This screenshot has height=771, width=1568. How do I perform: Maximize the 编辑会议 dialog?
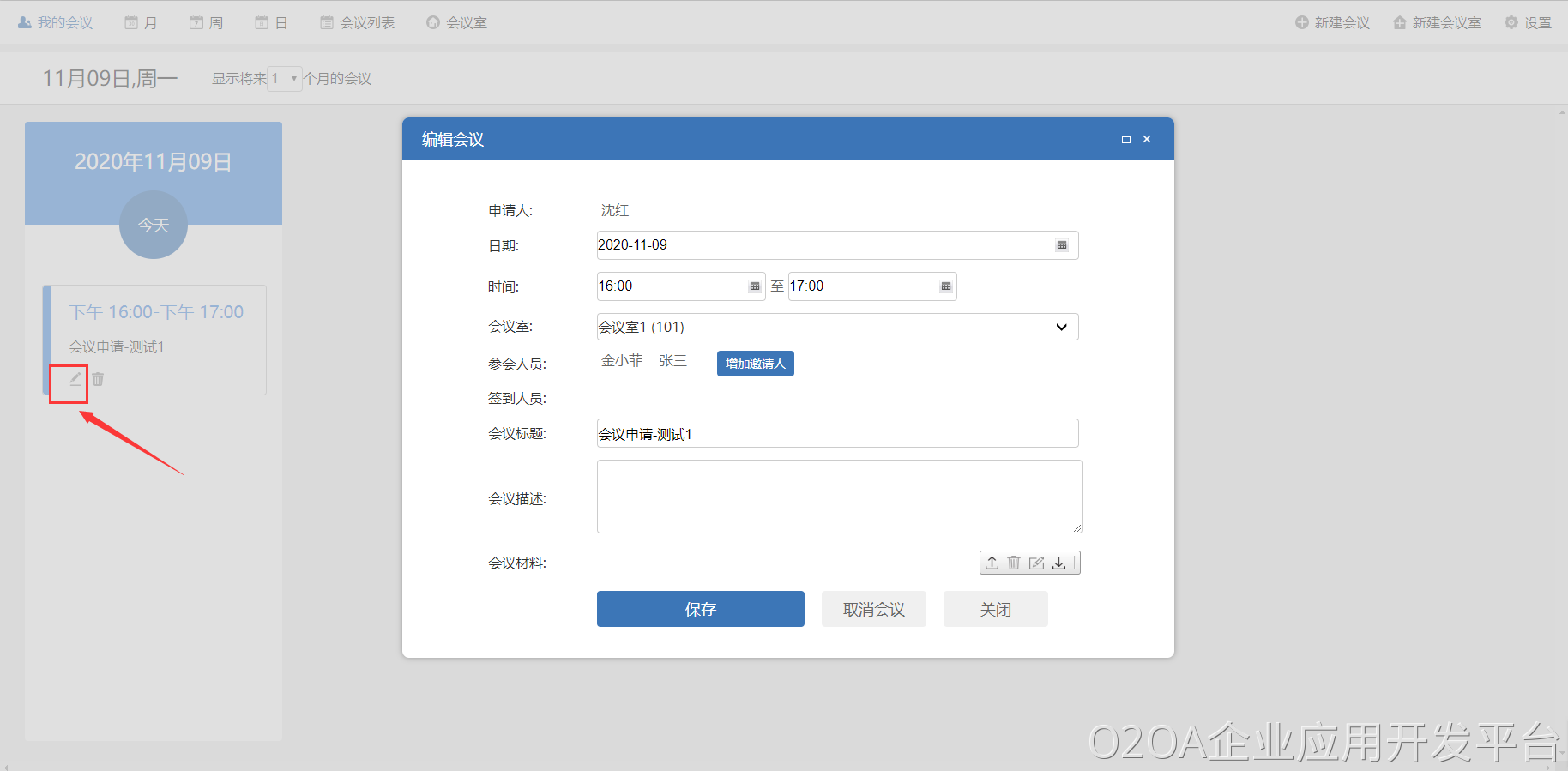coord(1126,139)
